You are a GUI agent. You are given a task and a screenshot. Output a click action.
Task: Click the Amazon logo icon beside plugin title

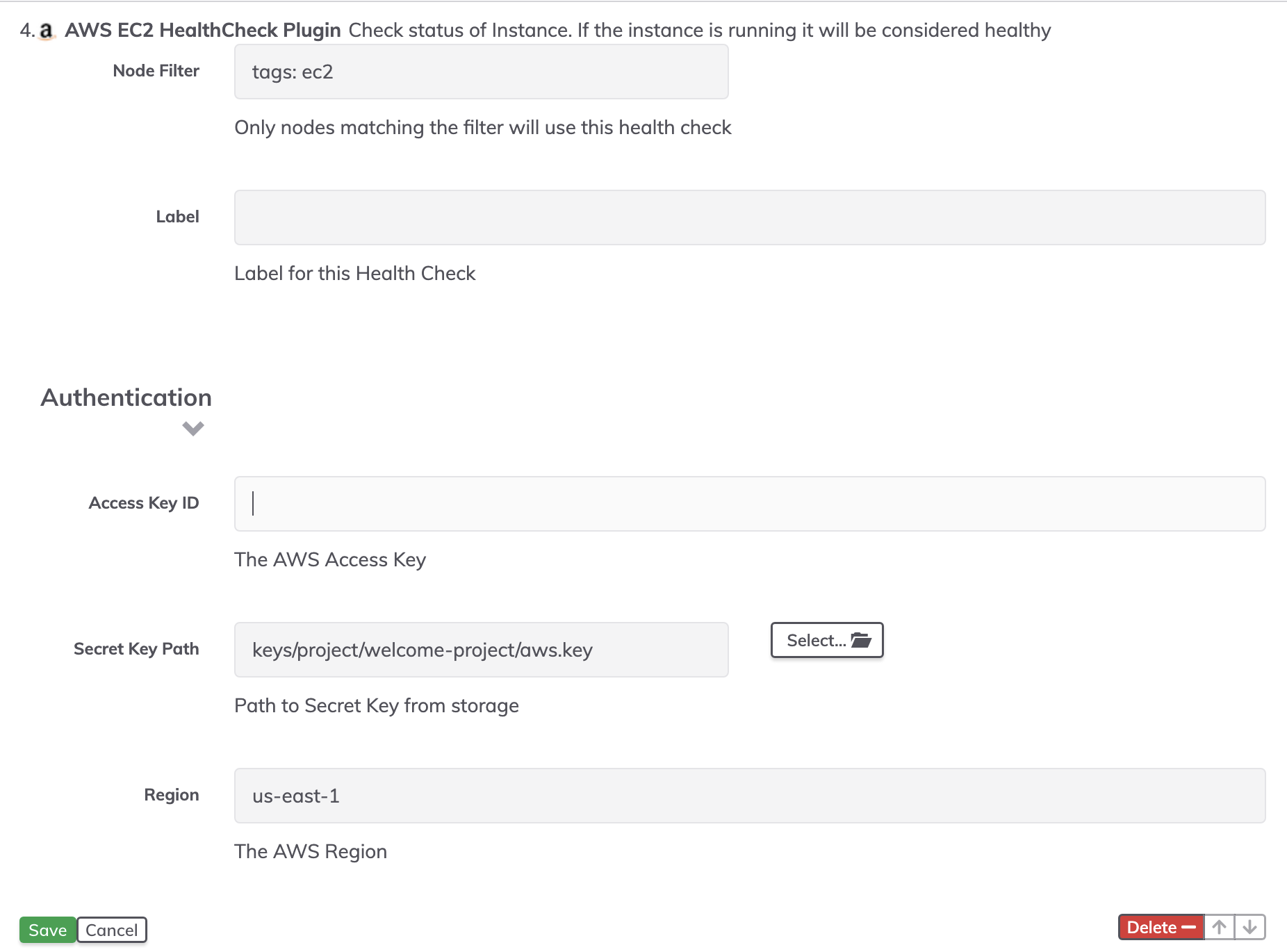[47, 31]
